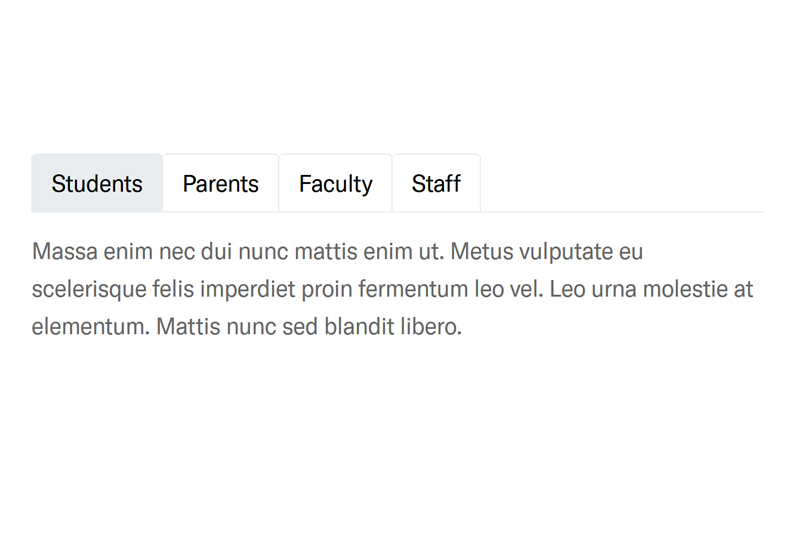Select the Faculty tab
The image size is (800, 533).
(335, 184)
